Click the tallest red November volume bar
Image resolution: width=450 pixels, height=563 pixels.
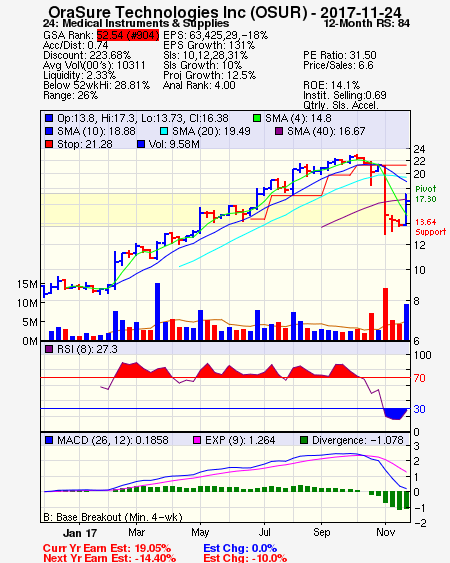[x=385, y=314]
